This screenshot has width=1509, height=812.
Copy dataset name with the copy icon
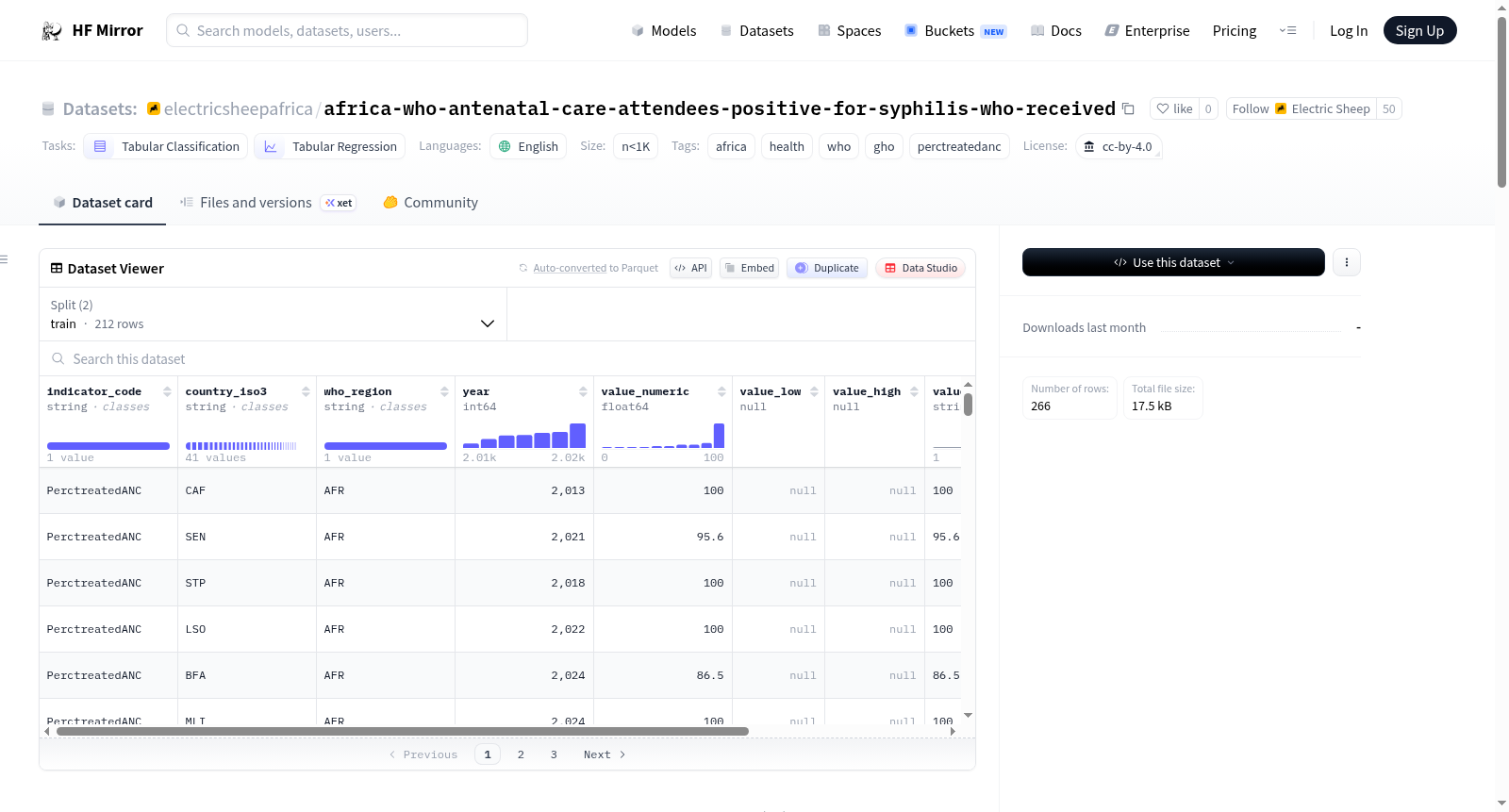(1128, 108)
